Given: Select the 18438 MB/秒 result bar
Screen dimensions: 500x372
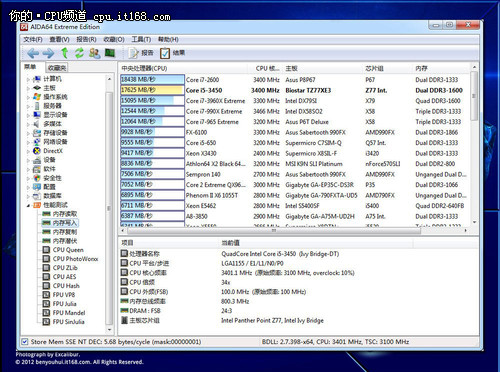Looking at the screenshot, I should (152, 79).
